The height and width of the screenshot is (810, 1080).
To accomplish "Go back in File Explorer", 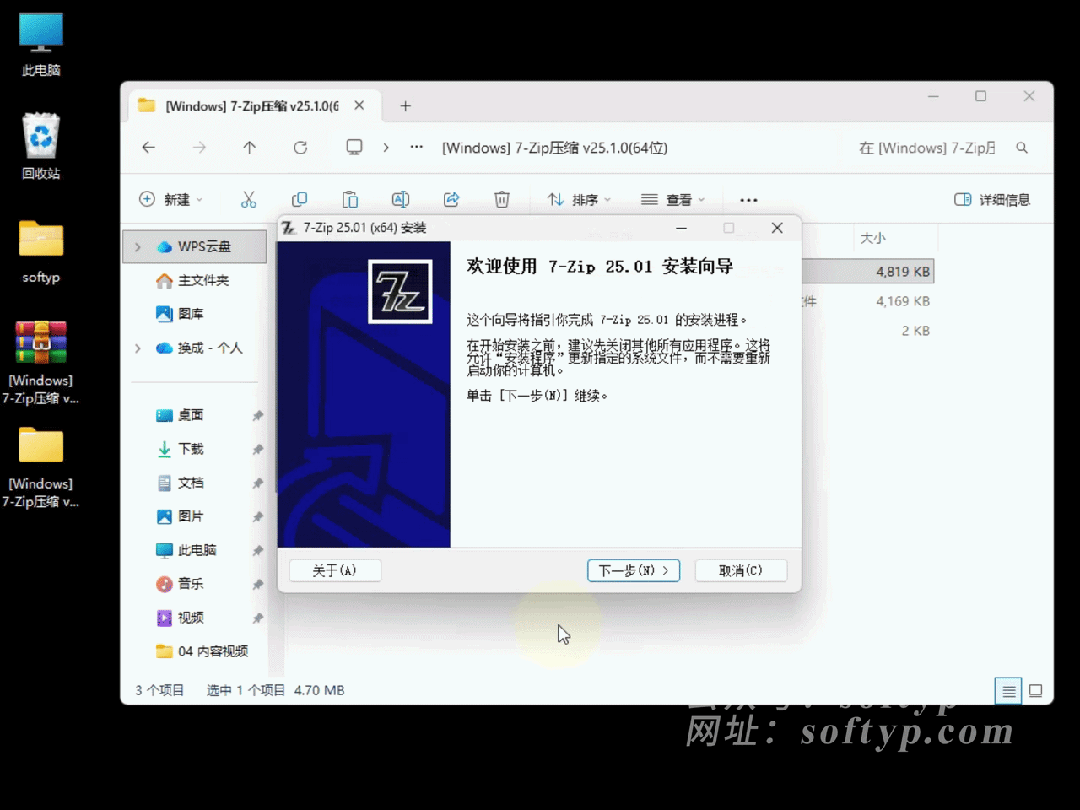I will click(x=149, y=147).
